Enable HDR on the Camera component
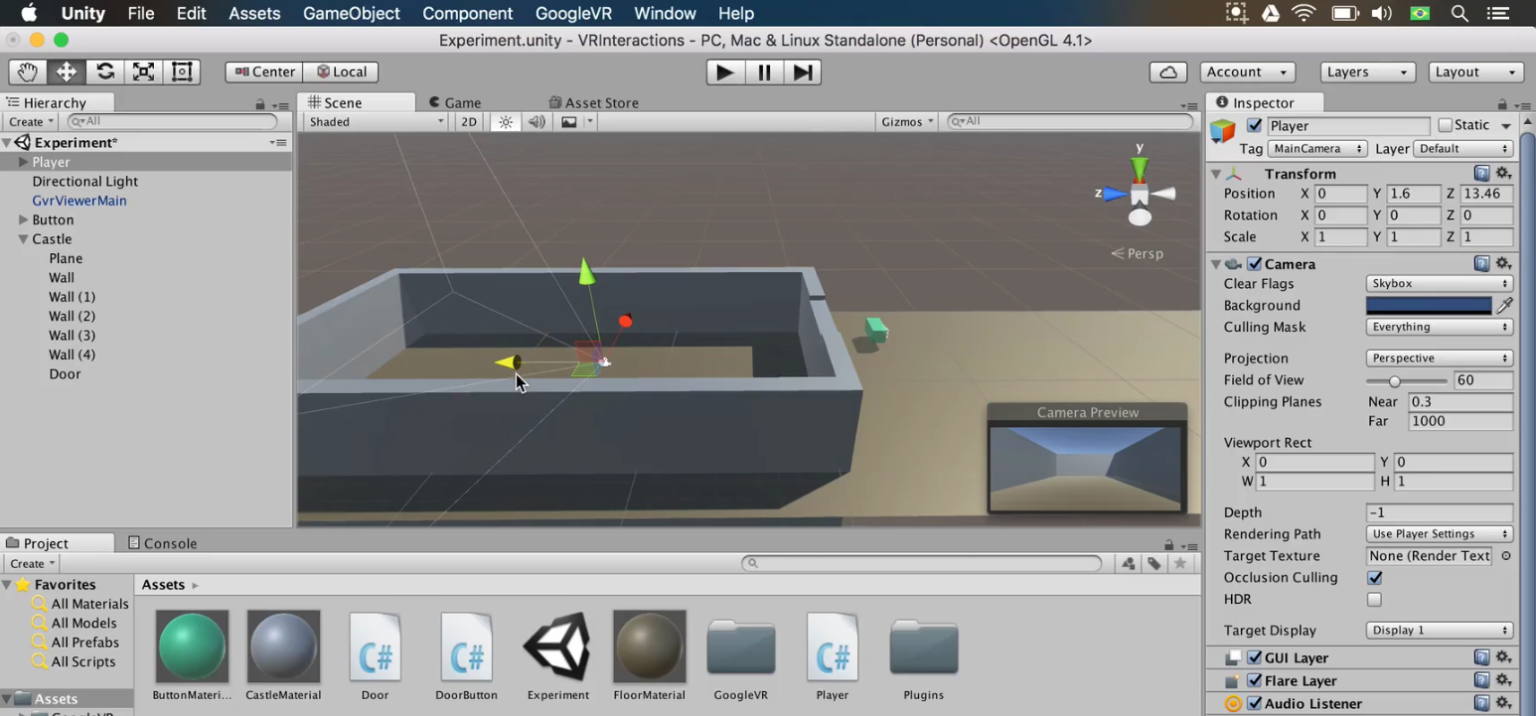This screenshot has height=716, width=1536. tap(1374, 599)
